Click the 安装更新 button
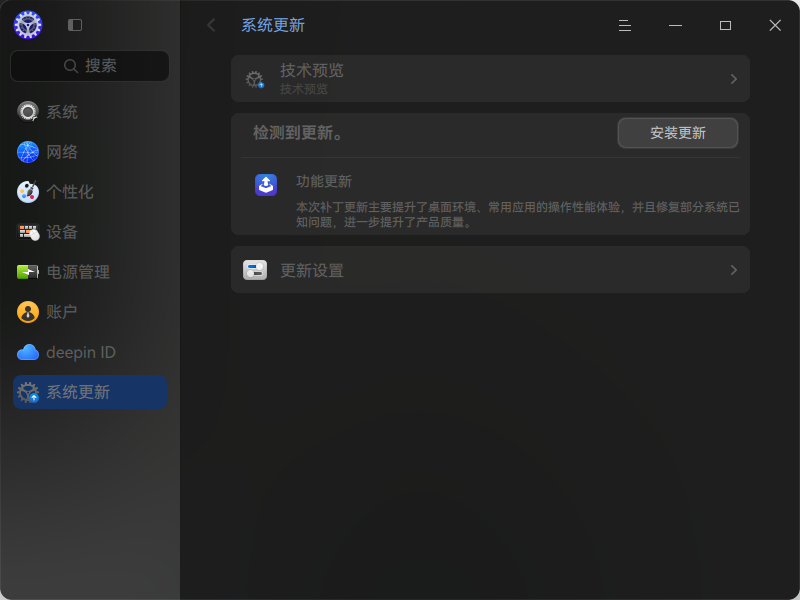 678,133
